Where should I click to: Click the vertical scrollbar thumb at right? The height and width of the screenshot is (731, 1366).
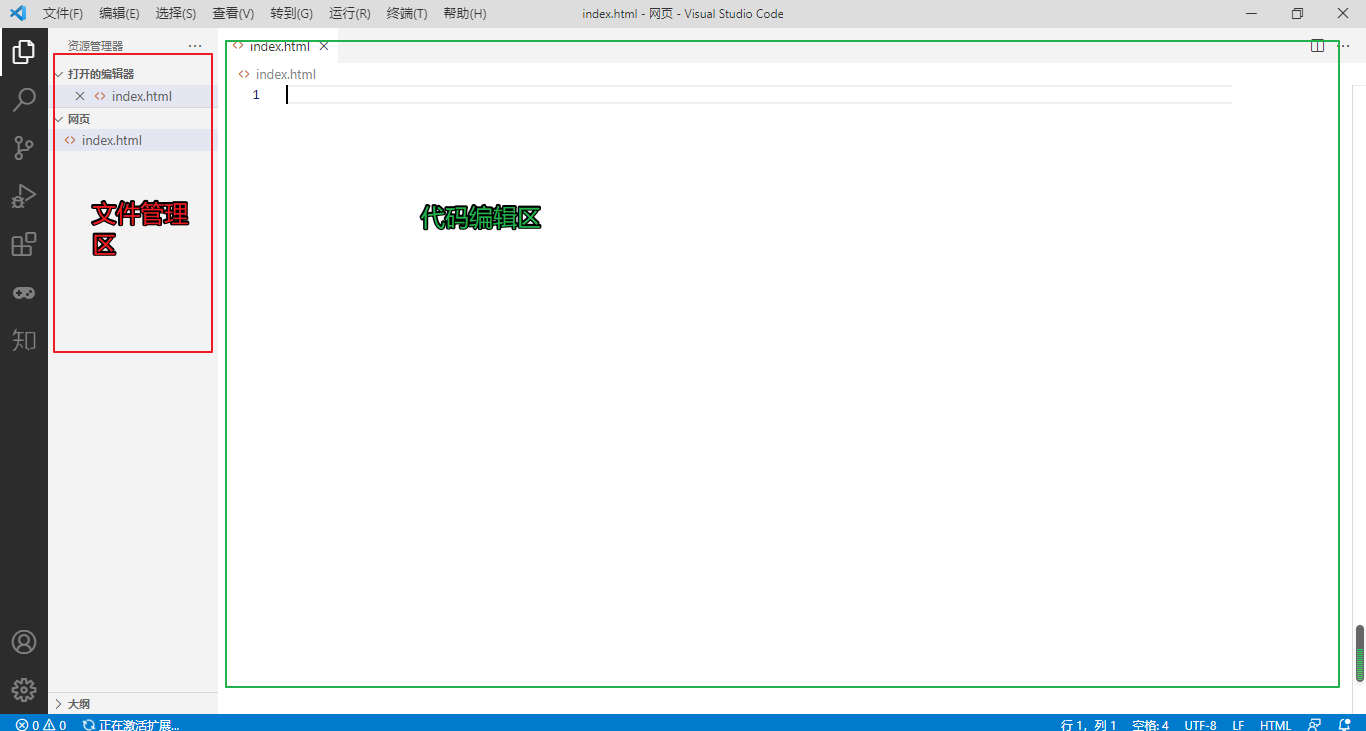point(1360,652)
